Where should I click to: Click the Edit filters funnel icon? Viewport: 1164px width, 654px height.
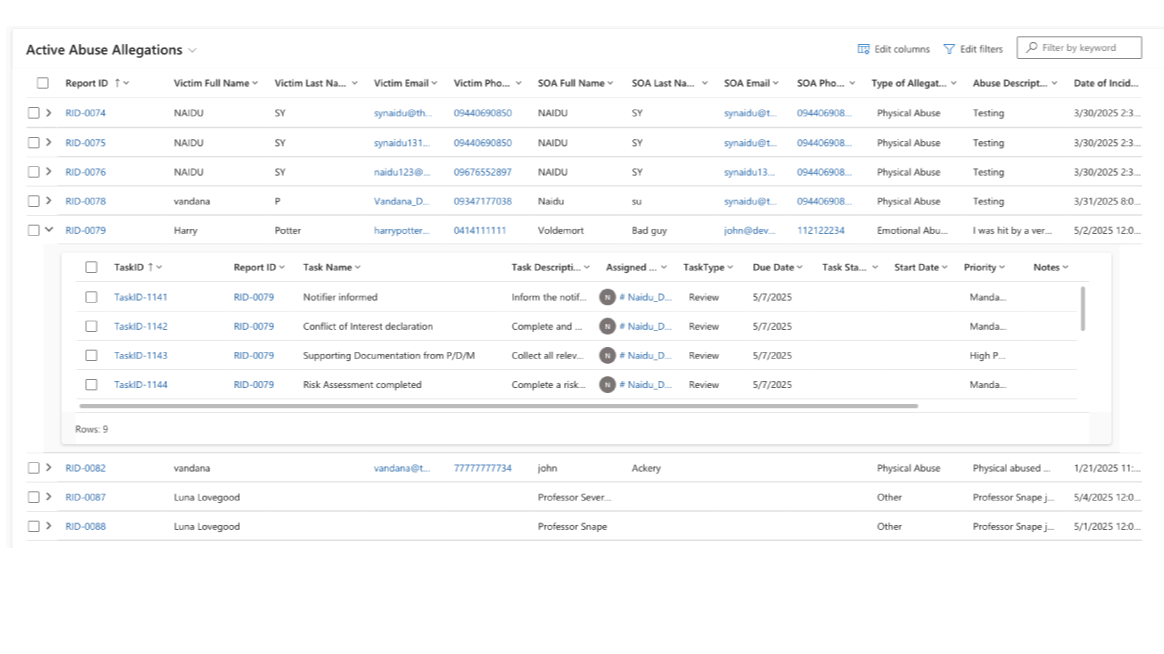[949, 49]
